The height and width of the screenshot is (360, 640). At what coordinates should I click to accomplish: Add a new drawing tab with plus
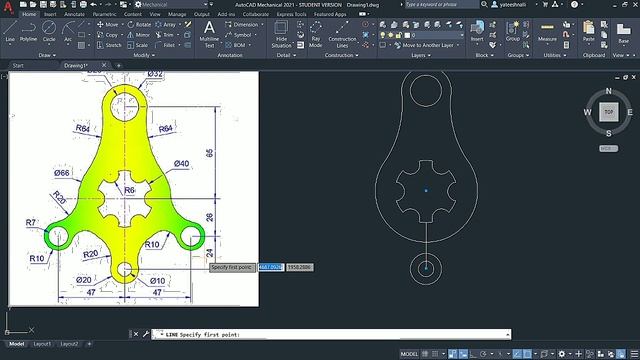(119, 65)
